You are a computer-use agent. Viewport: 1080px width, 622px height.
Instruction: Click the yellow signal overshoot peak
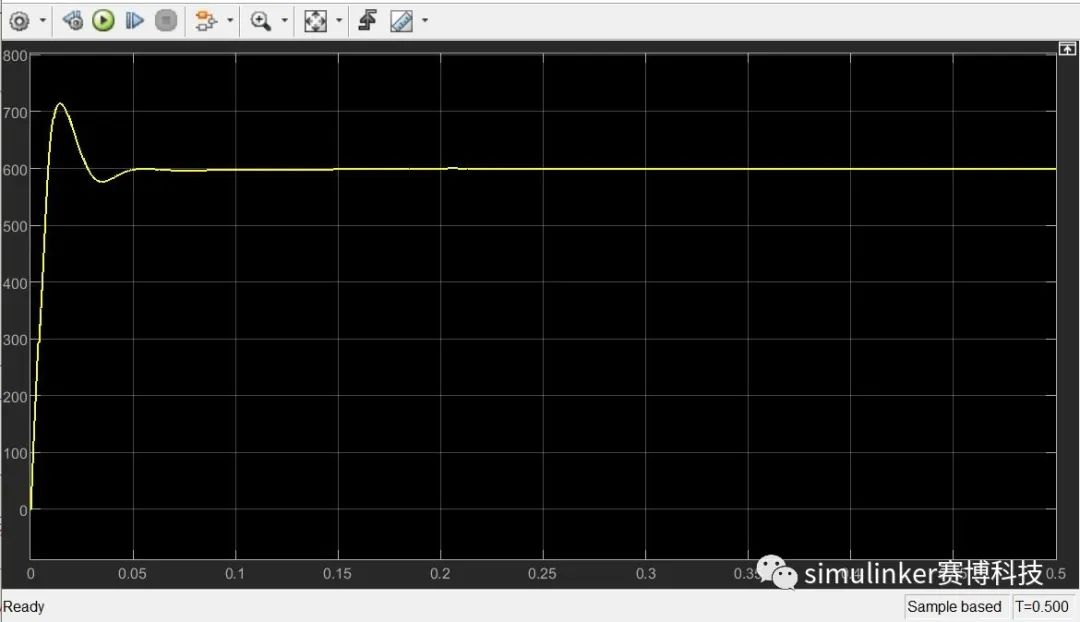click(60, 104)
